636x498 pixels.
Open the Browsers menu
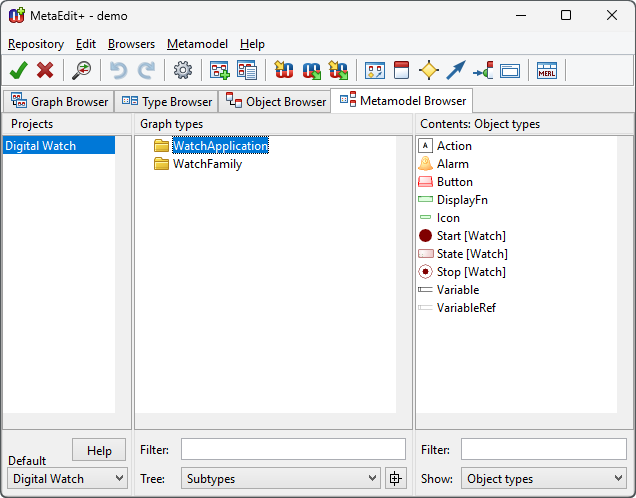point(131,44)
